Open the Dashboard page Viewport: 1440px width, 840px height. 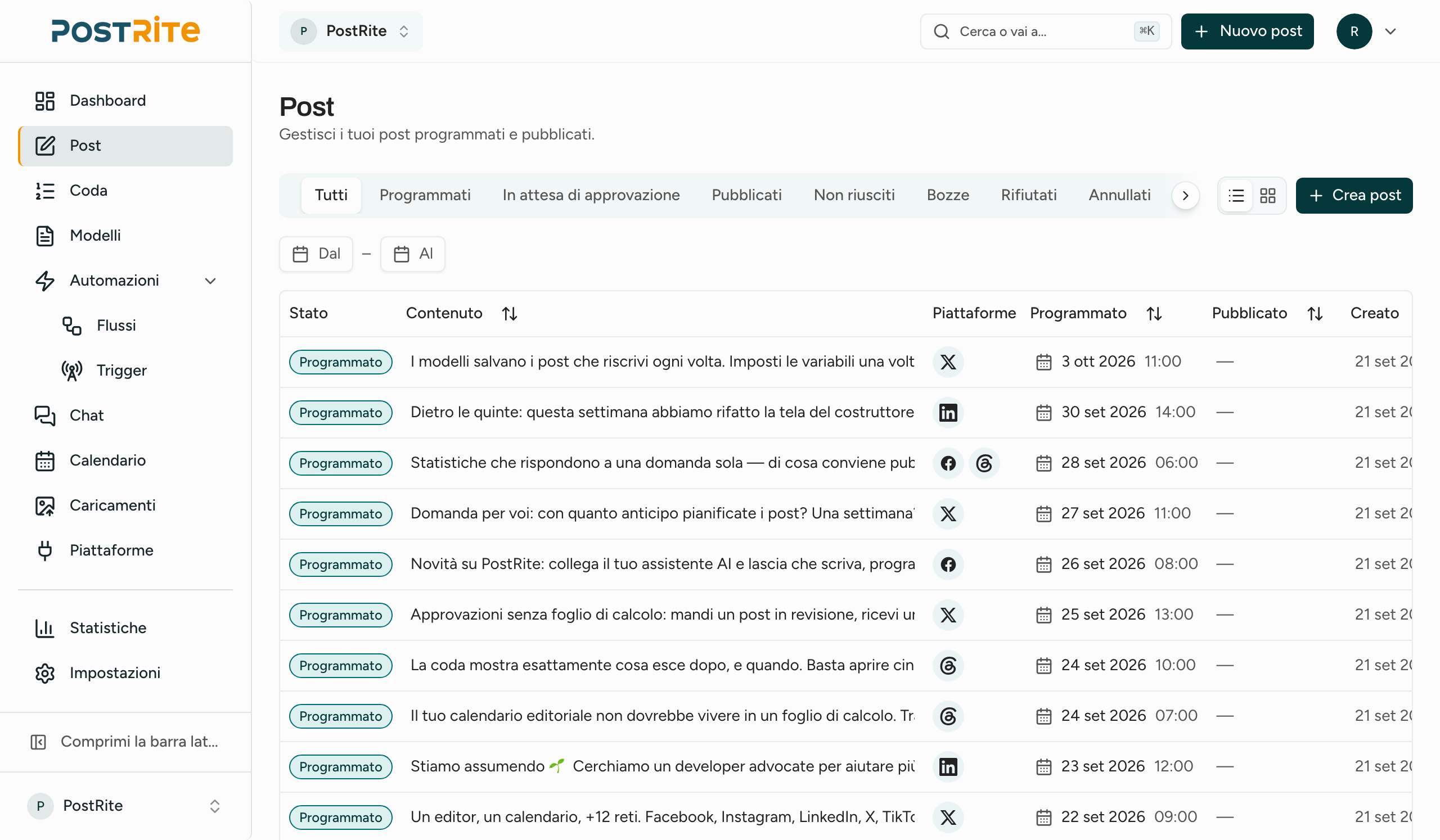[x=125, y=101]
